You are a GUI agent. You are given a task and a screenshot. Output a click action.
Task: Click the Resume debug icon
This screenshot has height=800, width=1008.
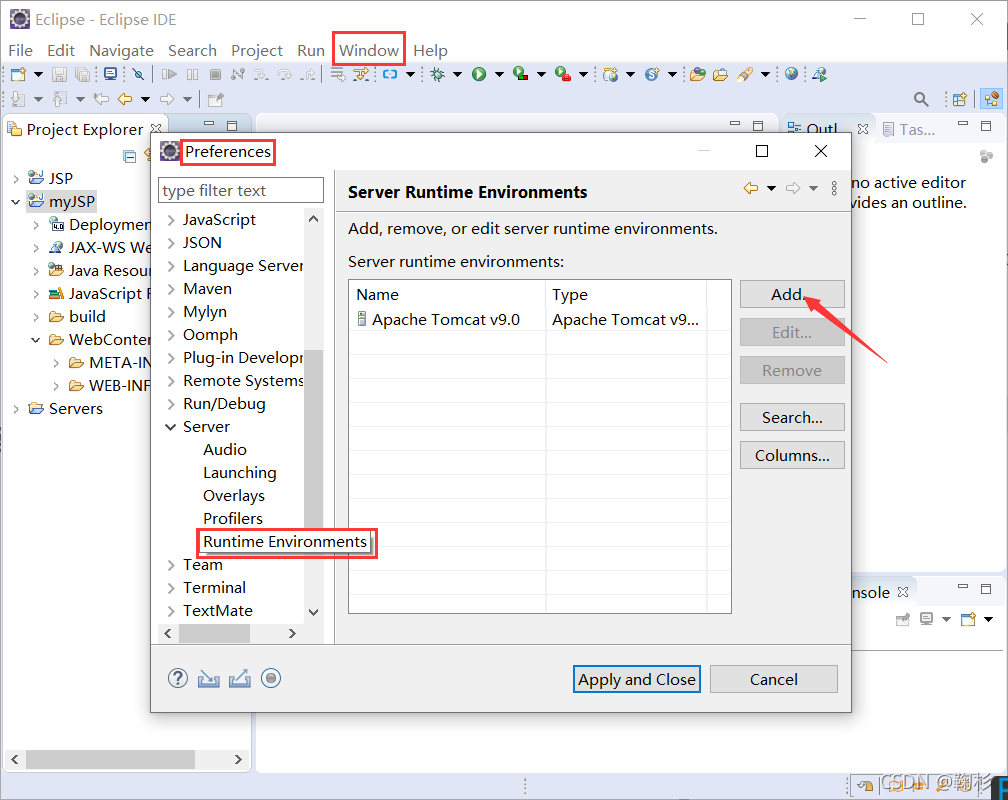point(169,75)
